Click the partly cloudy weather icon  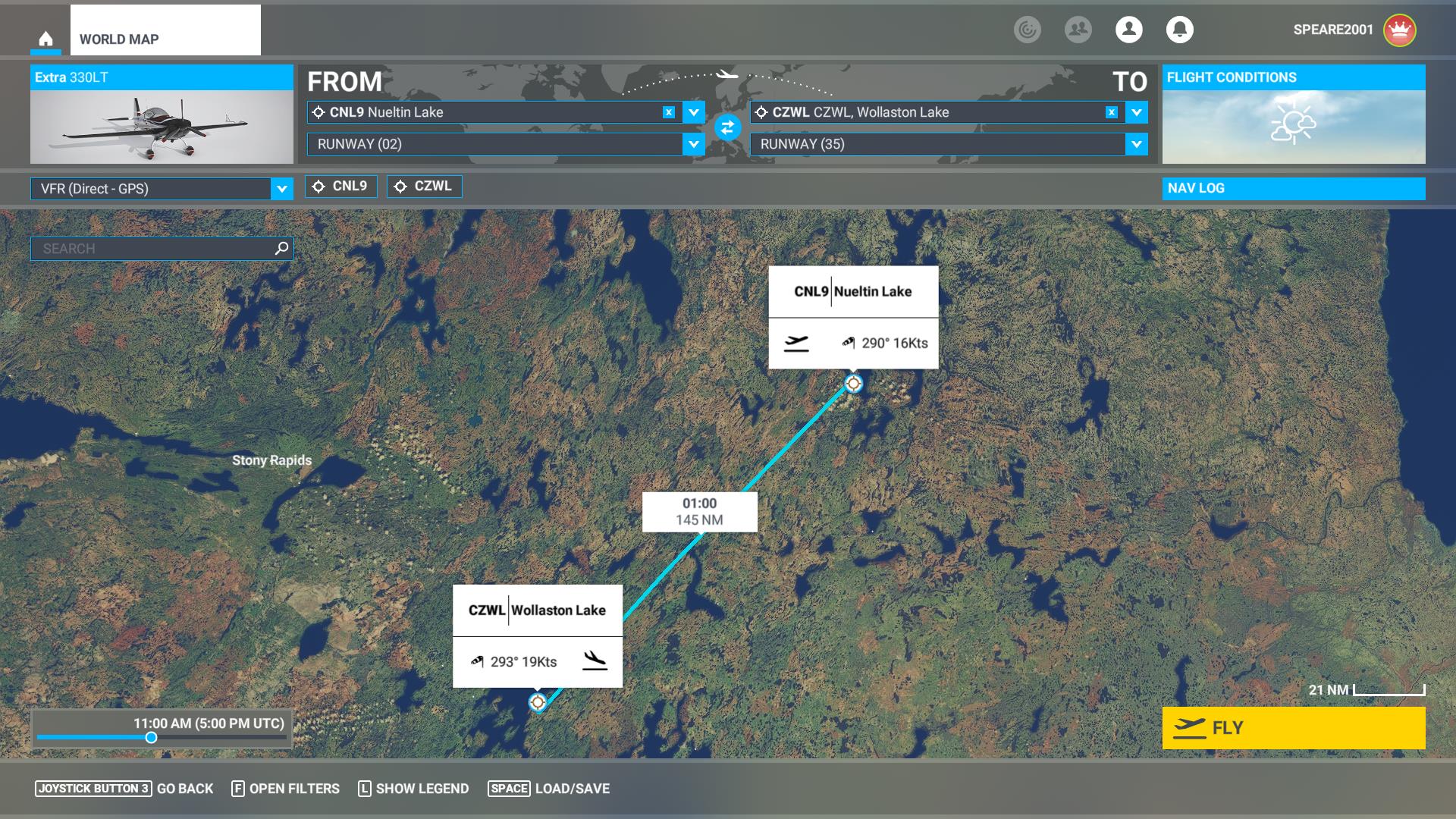click(x=1294, y=124)
